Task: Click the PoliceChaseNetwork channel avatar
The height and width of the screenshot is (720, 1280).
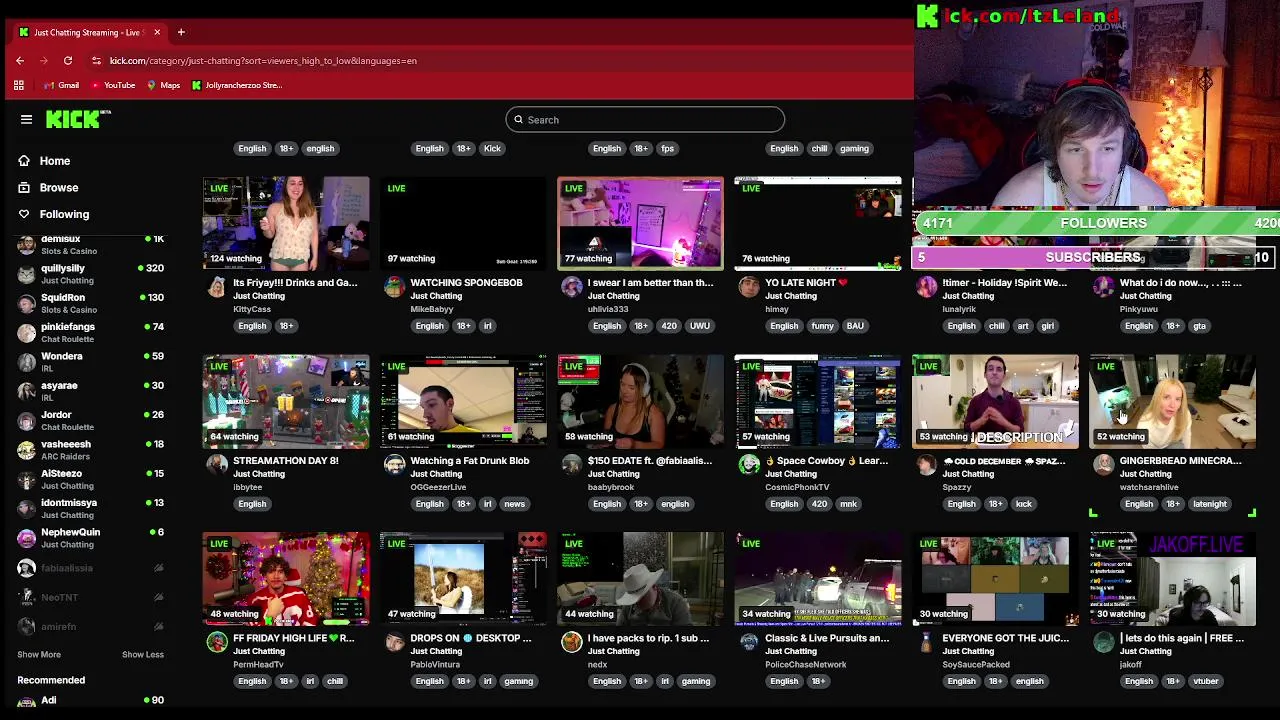Action: (749, 643)
